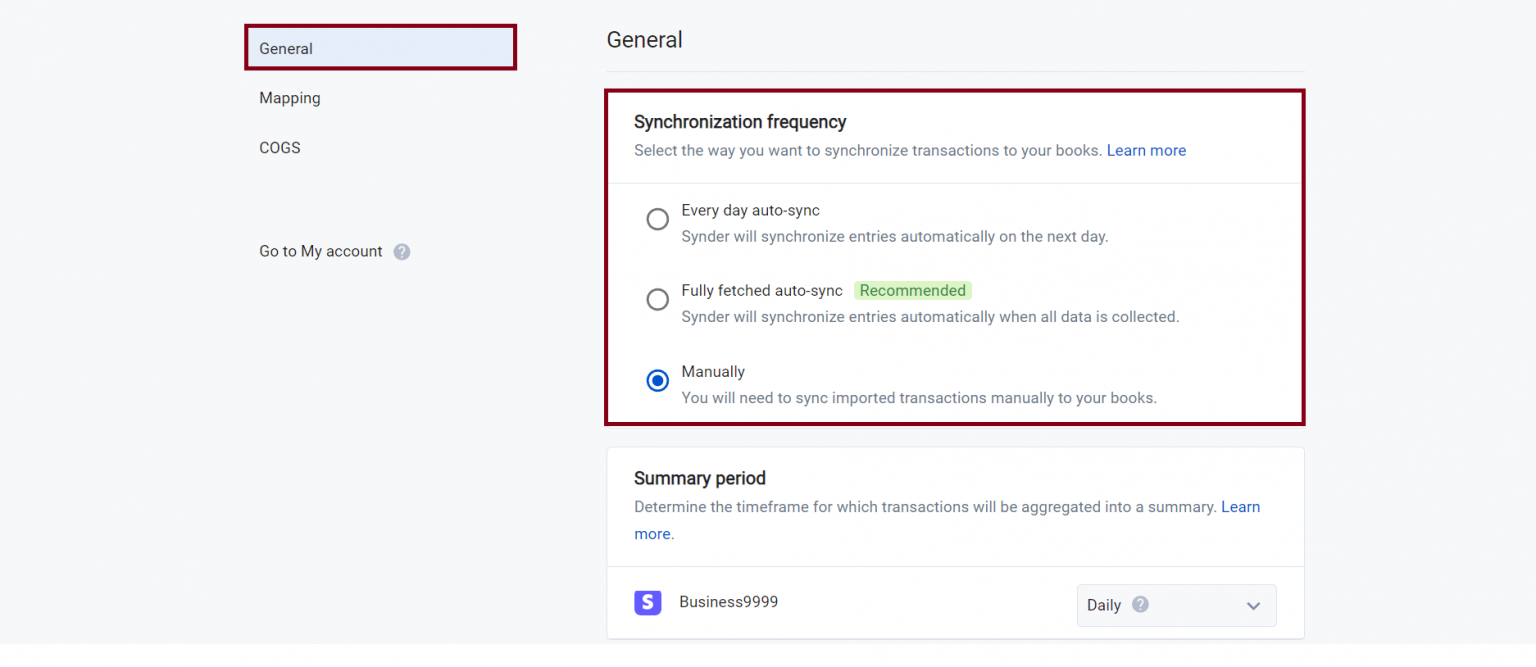This screenshot has width=1536, height=667.
Task: Click the help icon inside the Daily selector
Action: [1141, 604]
